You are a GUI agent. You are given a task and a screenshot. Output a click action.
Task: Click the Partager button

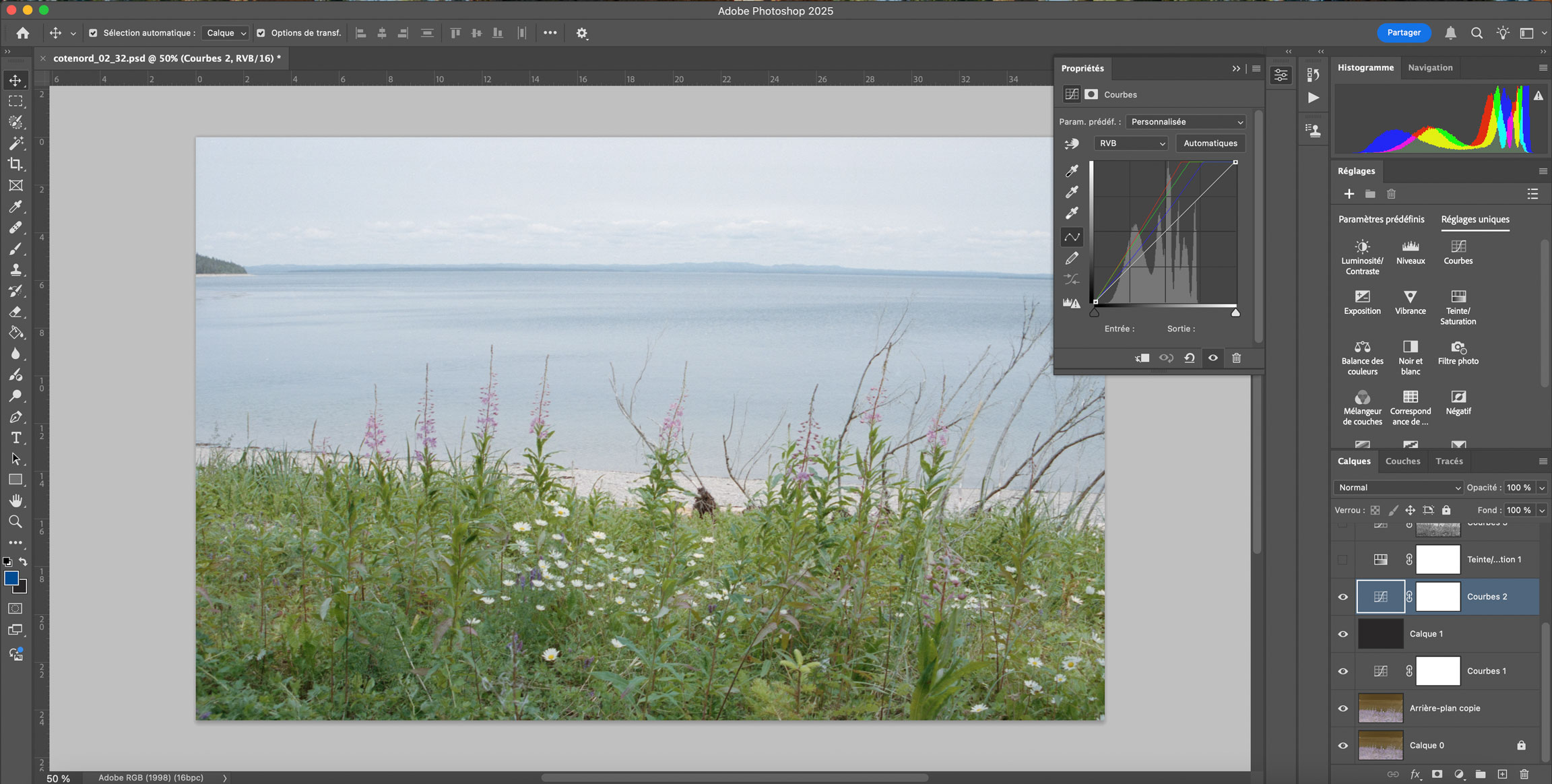[1403, 33]
